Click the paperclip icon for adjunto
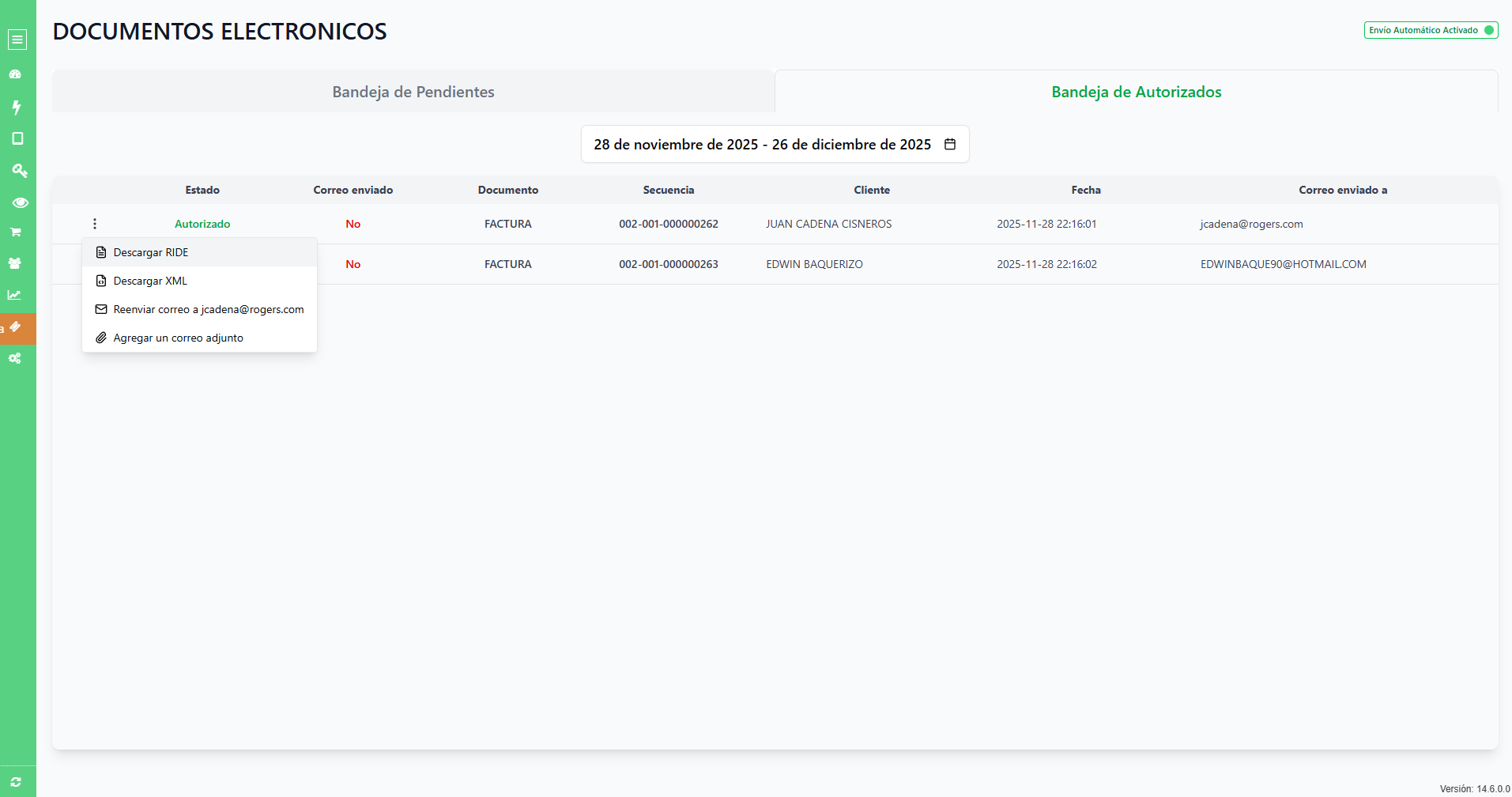1512x797 pixels. [101, 338]
